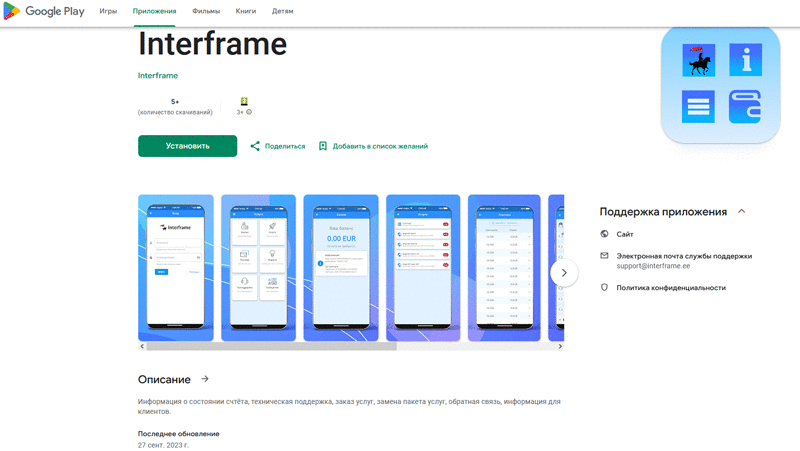Collapse the Поддержка приложения section

pyautogui.click(x=741, y=211)
